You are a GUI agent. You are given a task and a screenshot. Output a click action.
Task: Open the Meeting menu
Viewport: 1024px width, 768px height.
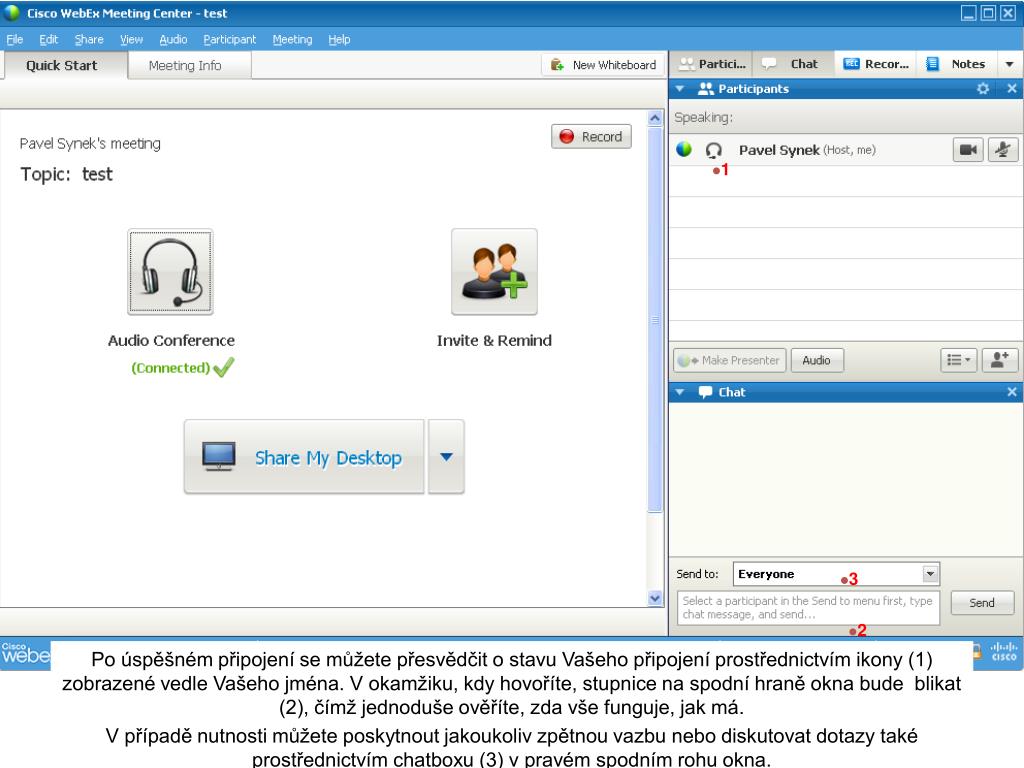click(x=293, y=39)
